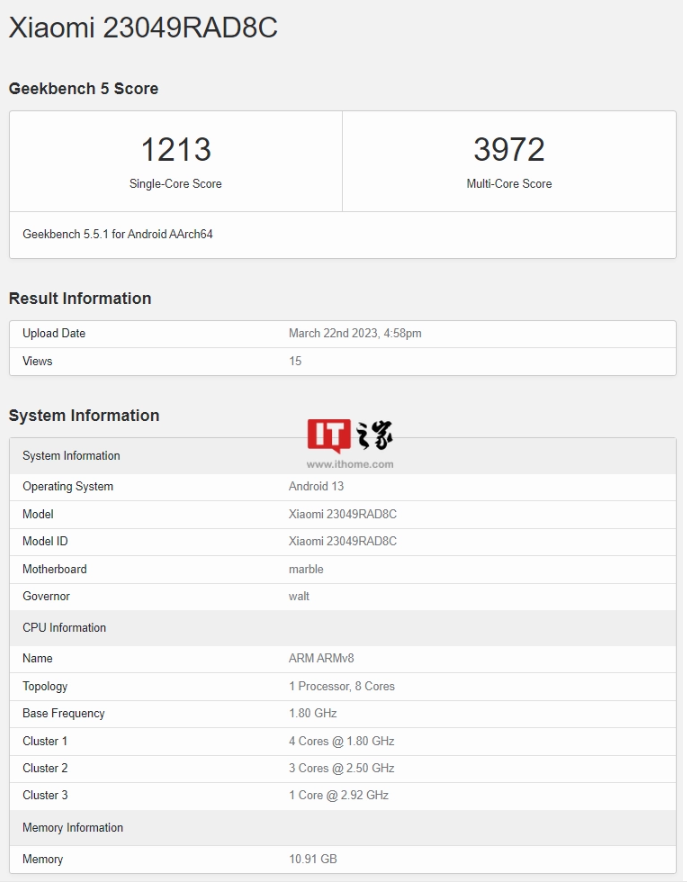Select the date March 22nd 2023, 4:58pm
The height and width of the screenshot is (883, 687).
[x=355, y=333]
